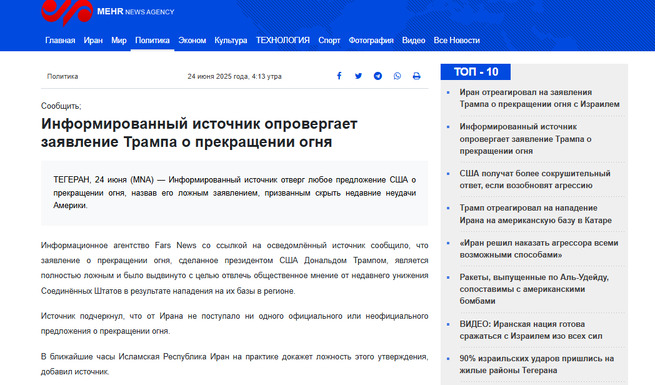
Task: Click the Политика breadcrumb category link
Action: tap(63, 76)
